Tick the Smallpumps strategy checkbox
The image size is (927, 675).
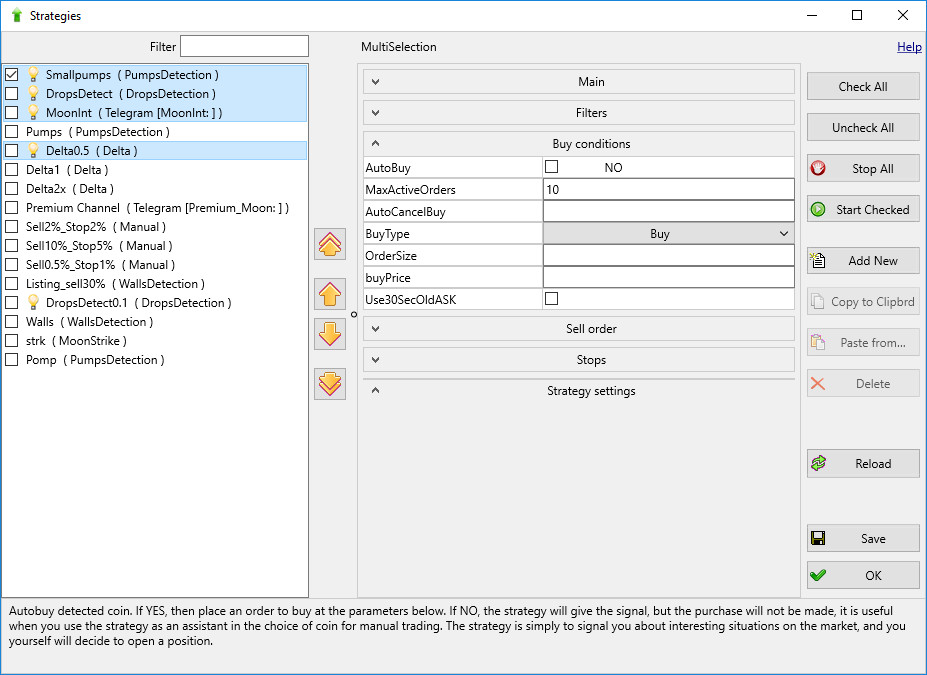12,74
